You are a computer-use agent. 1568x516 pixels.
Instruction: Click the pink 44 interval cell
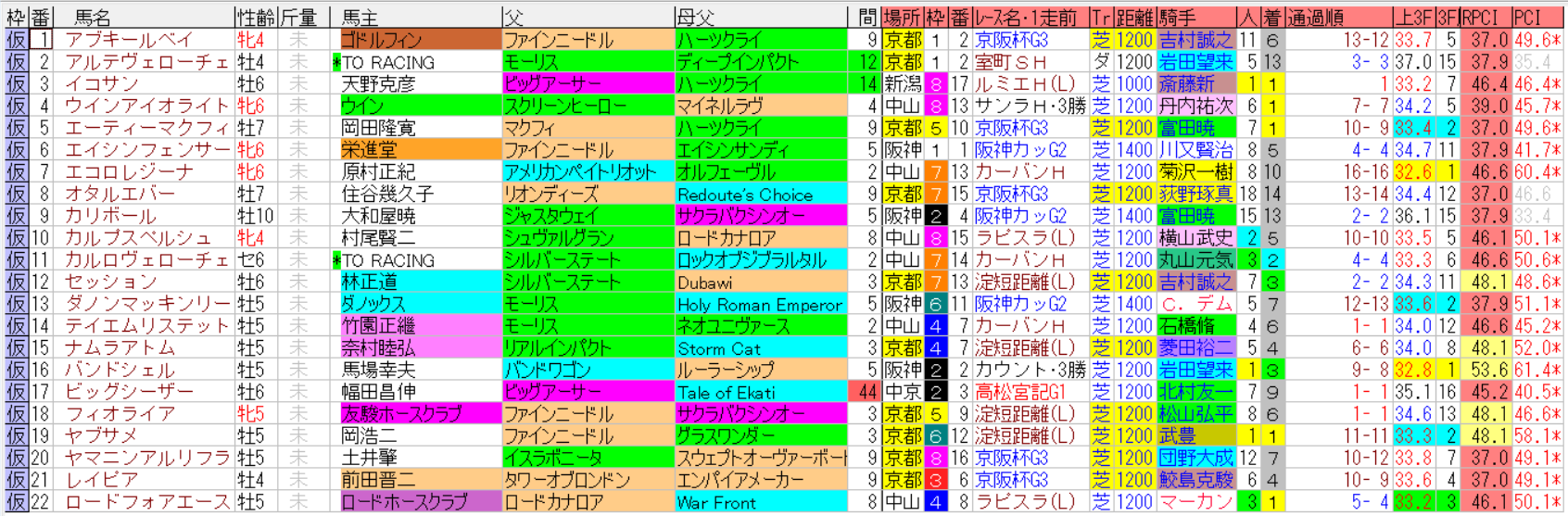(x=866, y=392)
